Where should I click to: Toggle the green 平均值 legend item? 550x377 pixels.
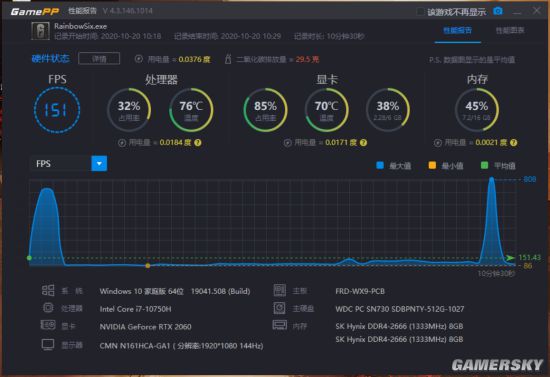tap(498, 166)
